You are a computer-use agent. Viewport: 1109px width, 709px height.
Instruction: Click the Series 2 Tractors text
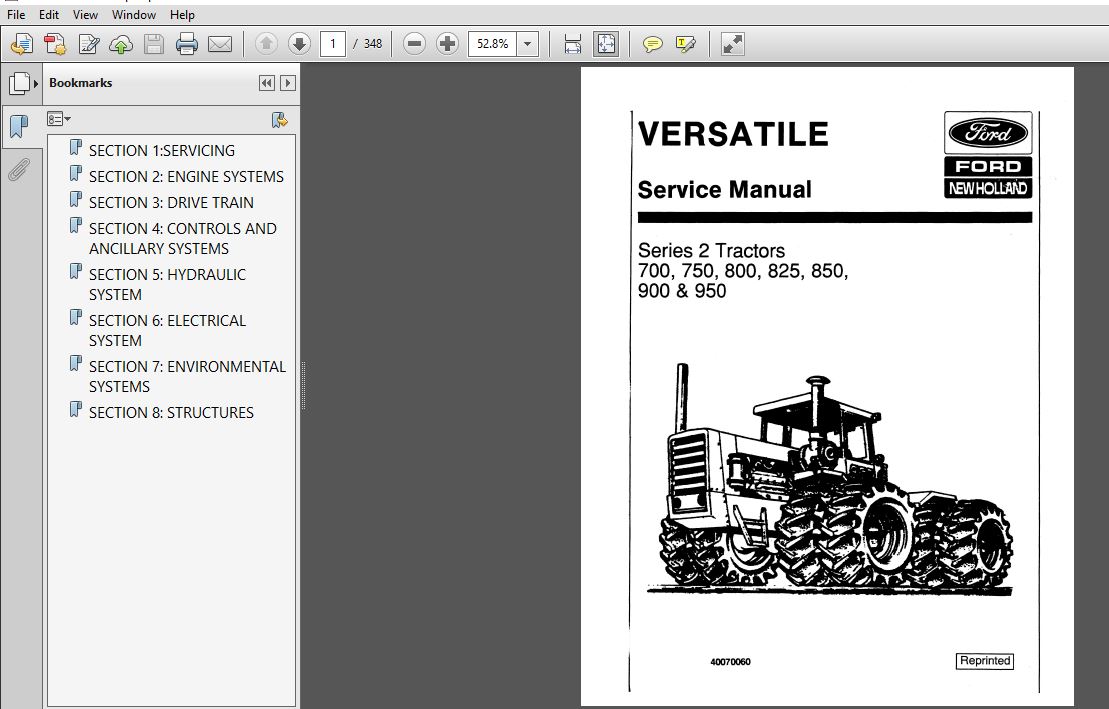[x=711, y=250]
